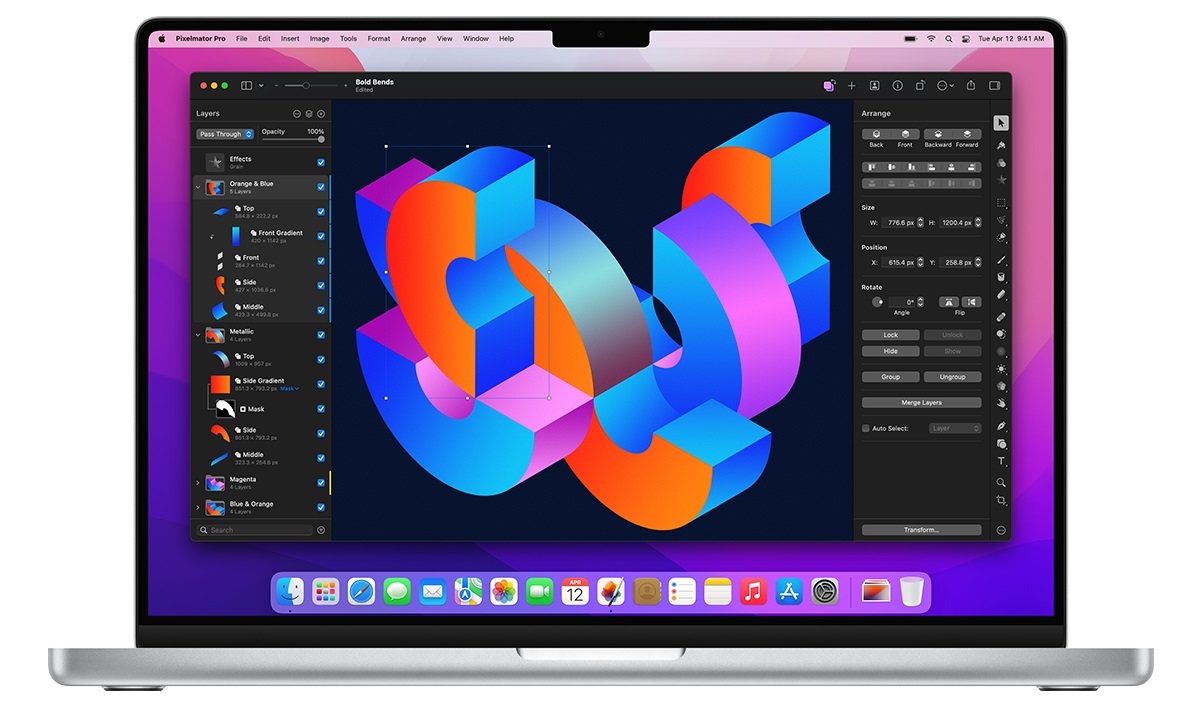Uncheck the Mask layer checkbox
The image size is (1203, 718).
point(321,409)
